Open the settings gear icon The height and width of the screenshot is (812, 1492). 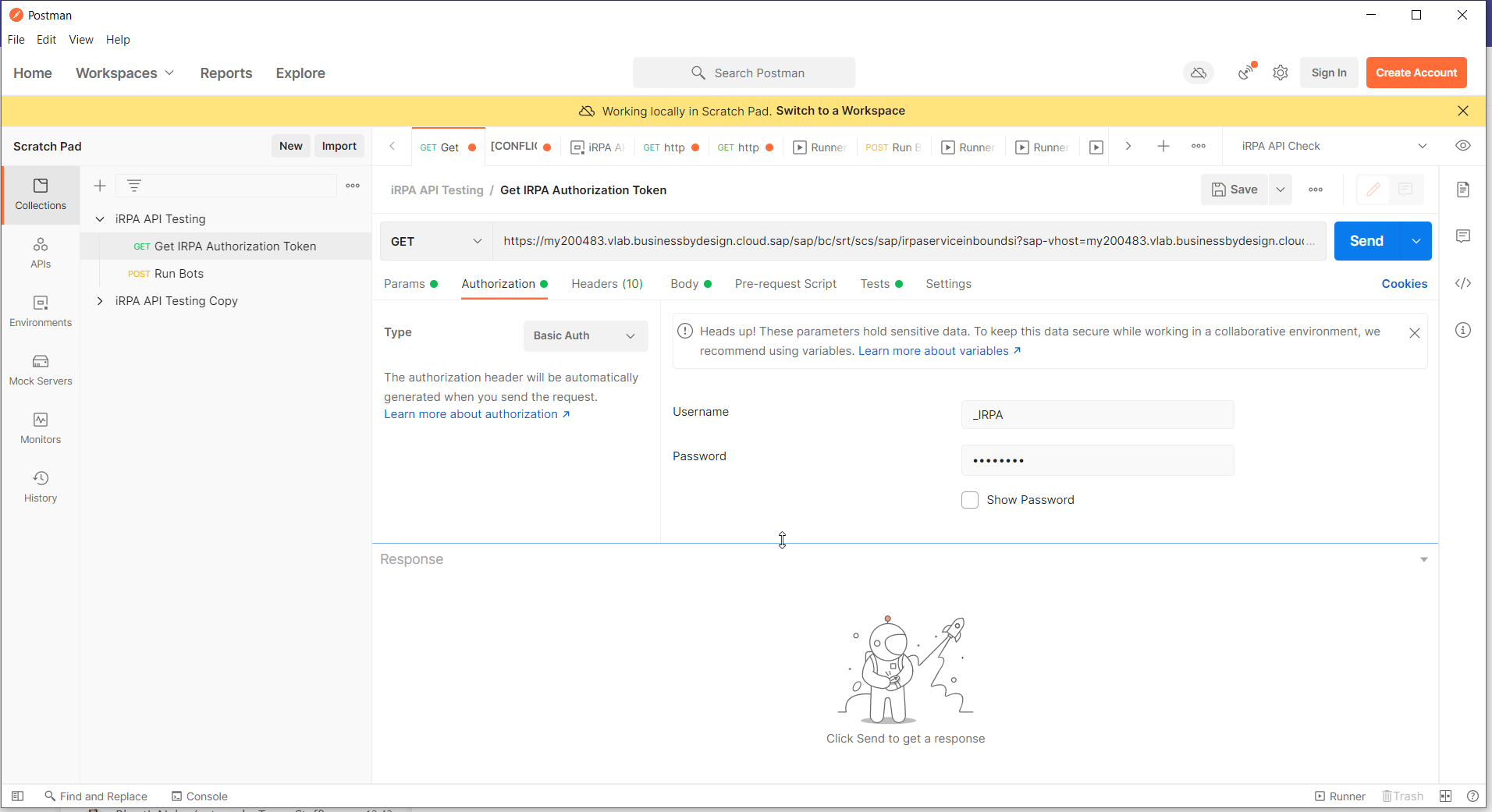coord(1281,73)
